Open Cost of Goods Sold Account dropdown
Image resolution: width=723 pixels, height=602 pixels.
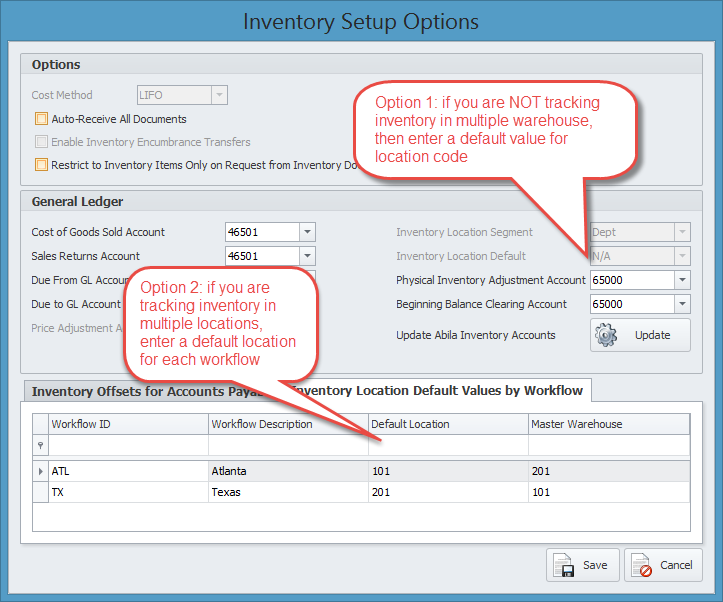point(307,232)
